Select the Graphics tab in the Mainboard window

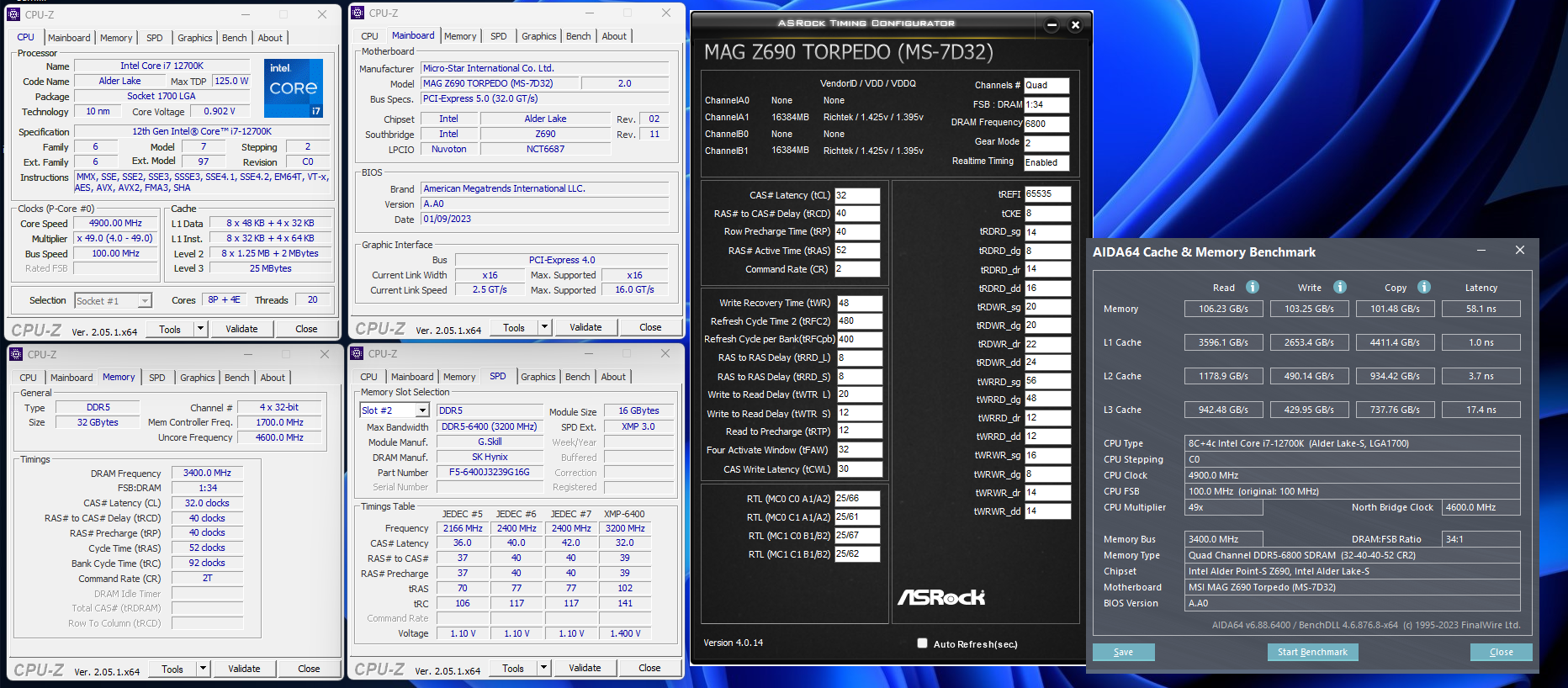tap(539, 36)
